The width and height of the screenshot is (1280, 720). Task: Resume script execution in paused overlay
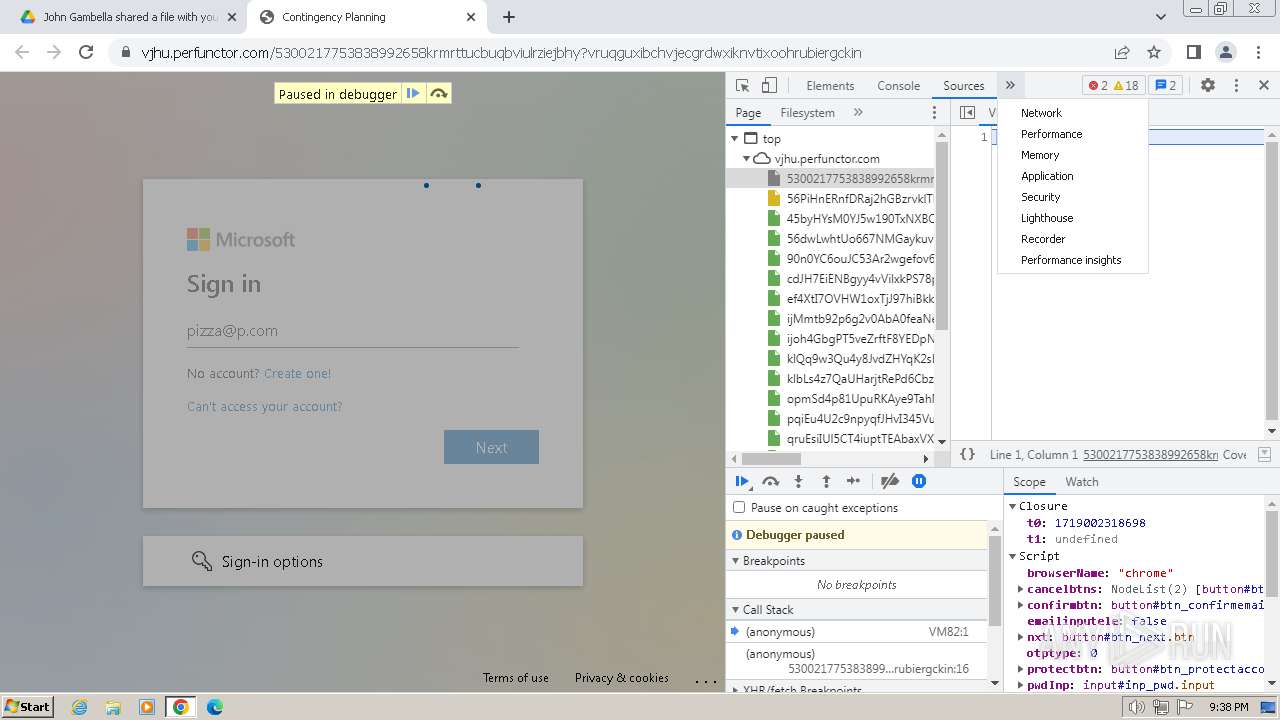(412, 94)
